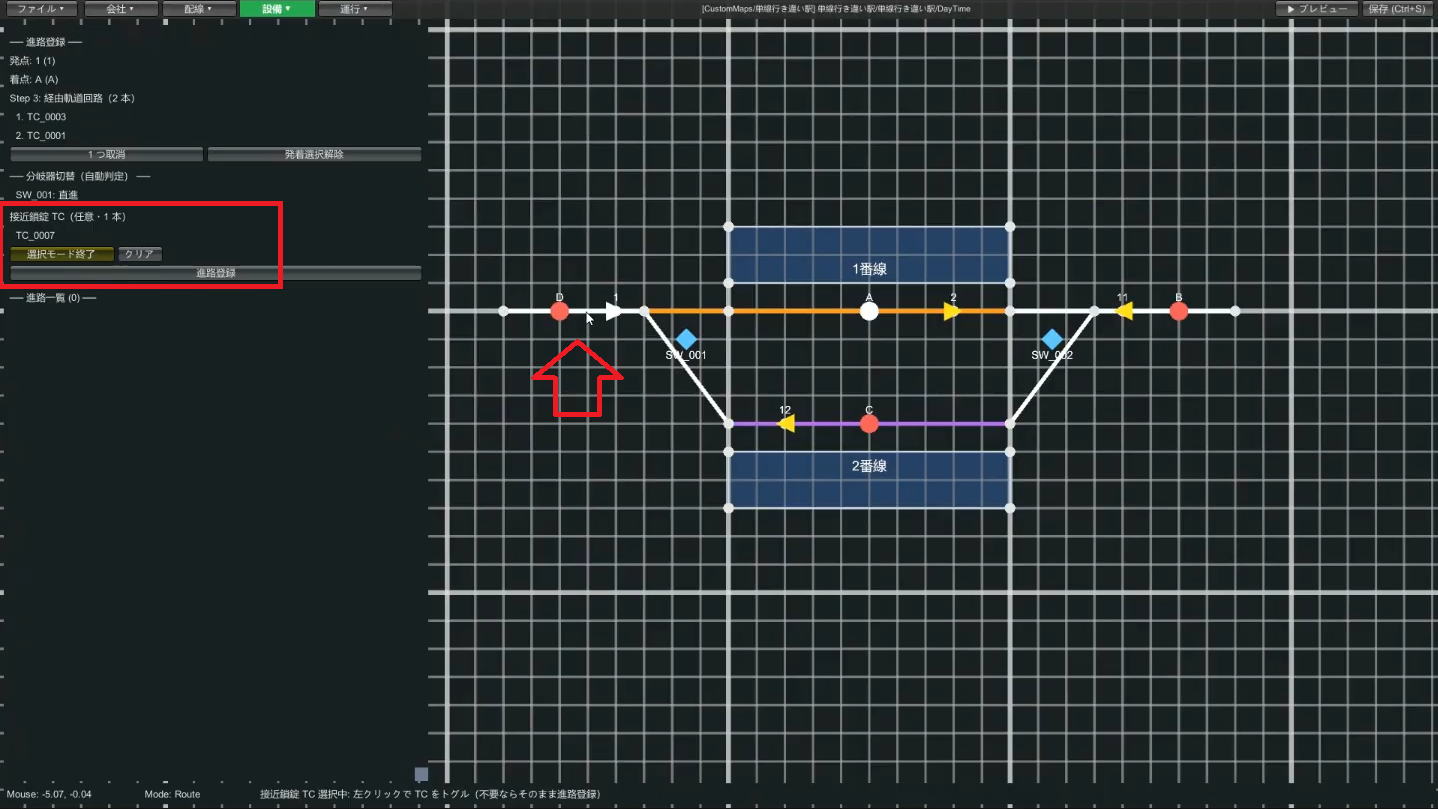Open the highlighted 設備 menu

click(x=277, y=9)
